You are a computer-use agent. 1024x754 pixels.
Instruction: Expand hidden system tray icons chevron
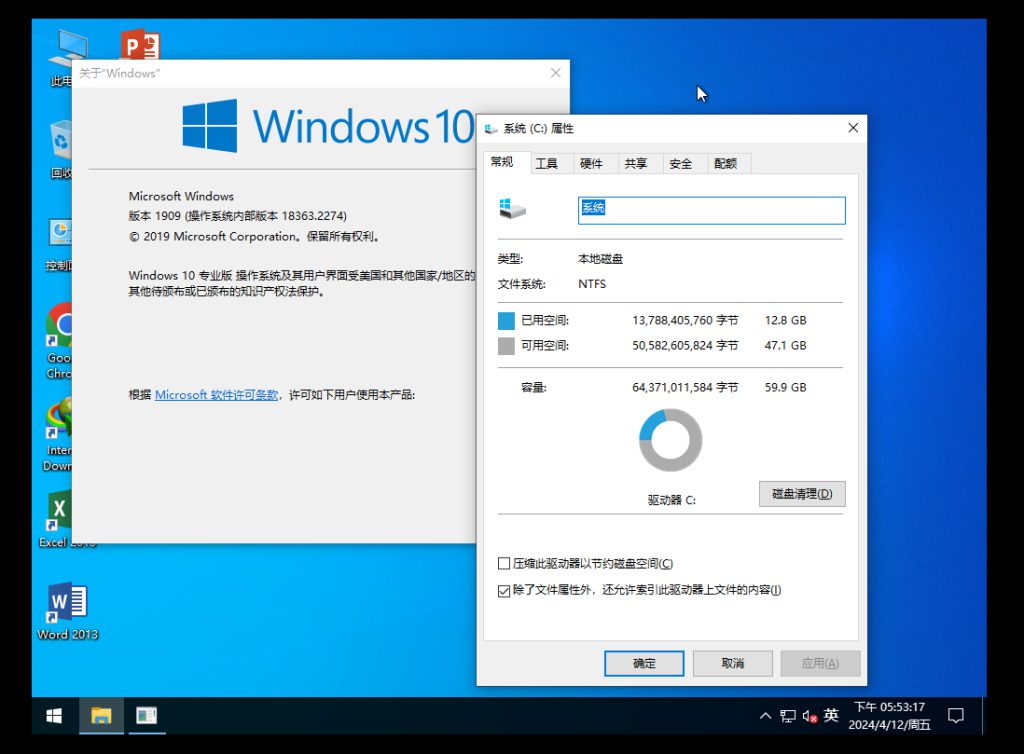pos(765,716)
